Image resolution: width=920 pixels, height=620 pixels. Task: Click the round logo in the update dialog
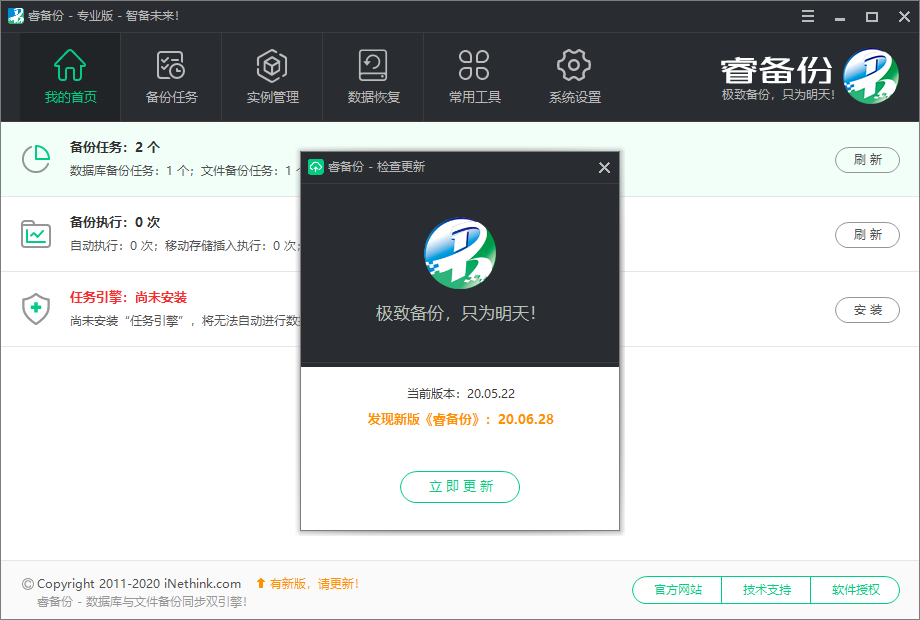coord(460,253)
